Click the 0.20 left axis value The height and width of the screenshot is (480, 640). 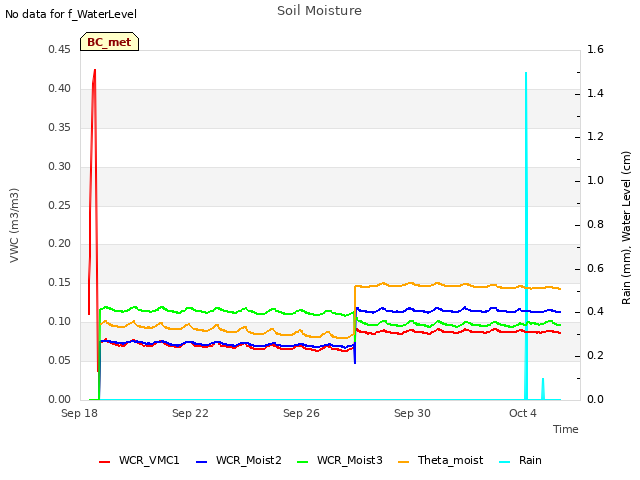point(59,244)
